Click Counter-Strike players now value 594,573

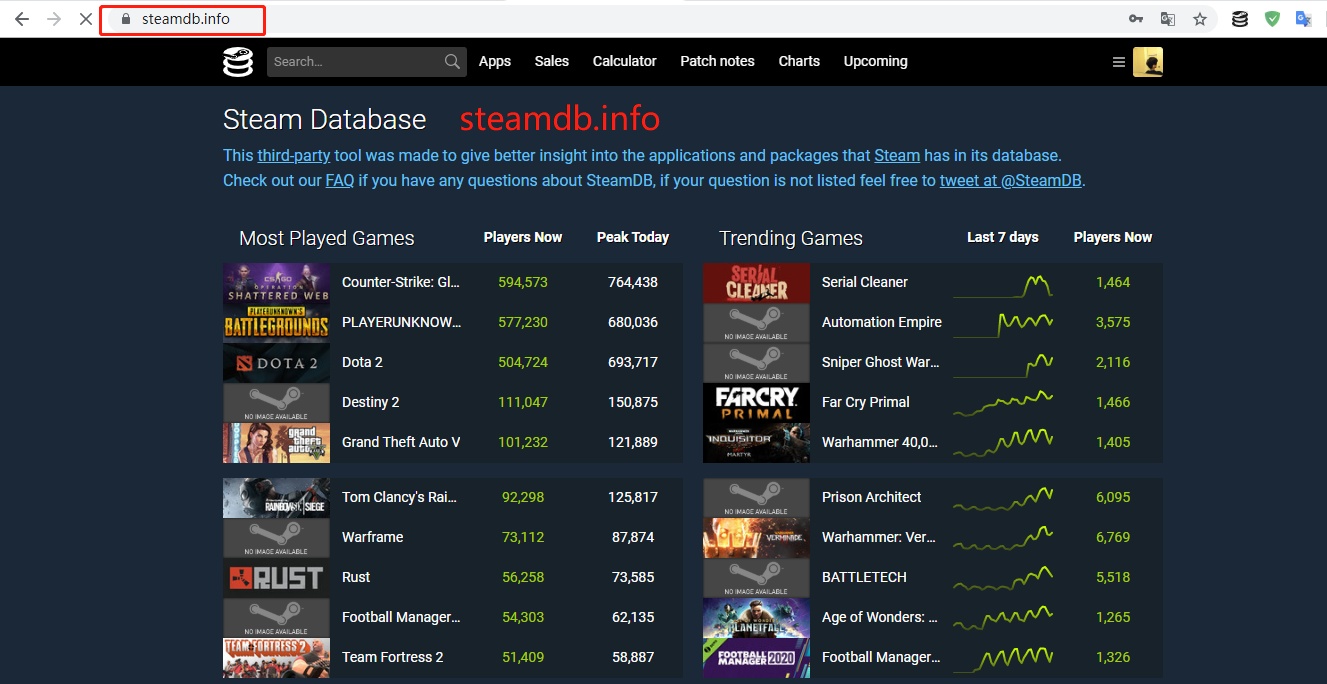tap(523, 282)
